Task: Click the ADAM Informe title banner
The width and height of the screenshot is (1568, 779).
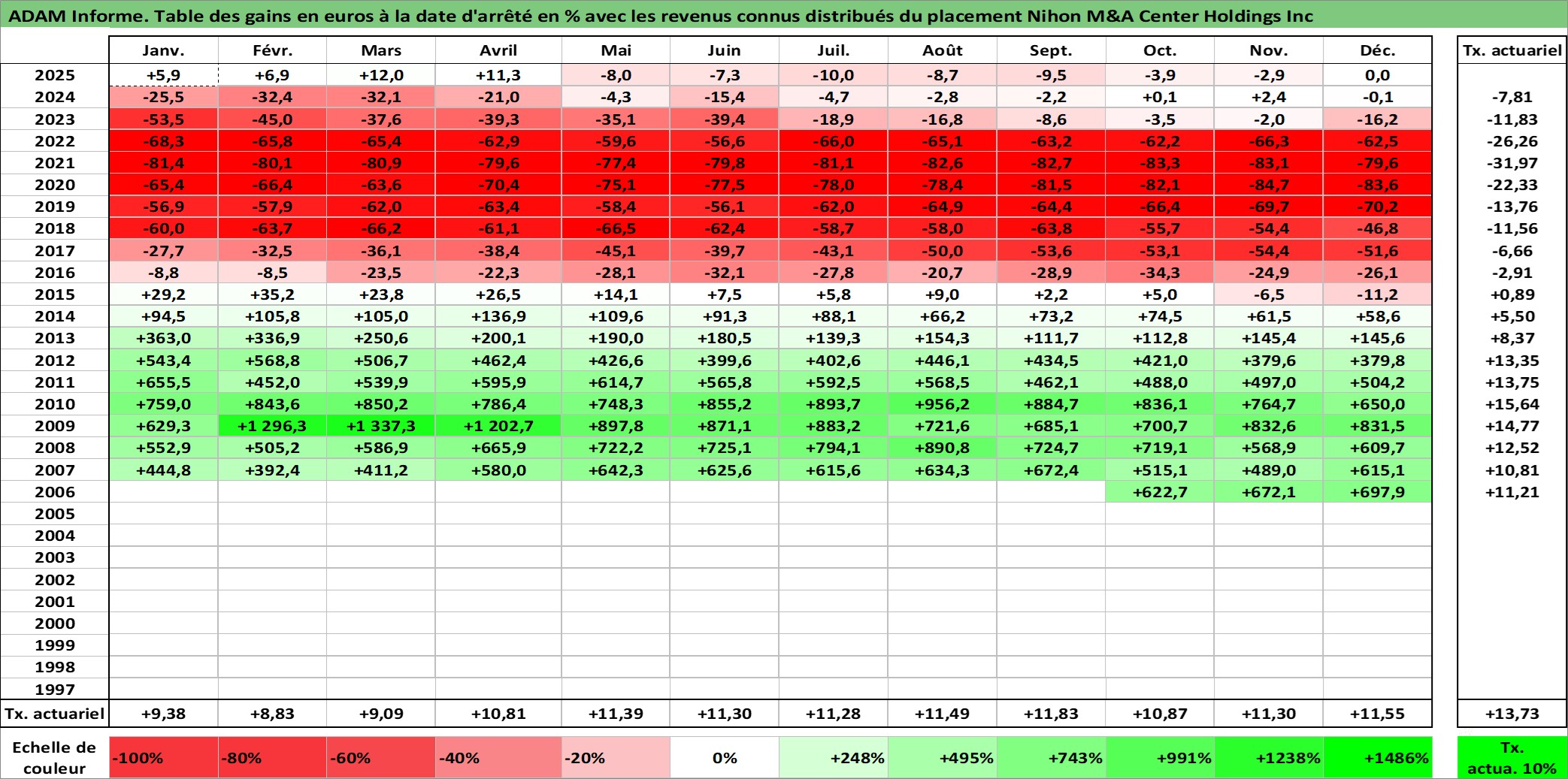Action: (x=784, y=15)
